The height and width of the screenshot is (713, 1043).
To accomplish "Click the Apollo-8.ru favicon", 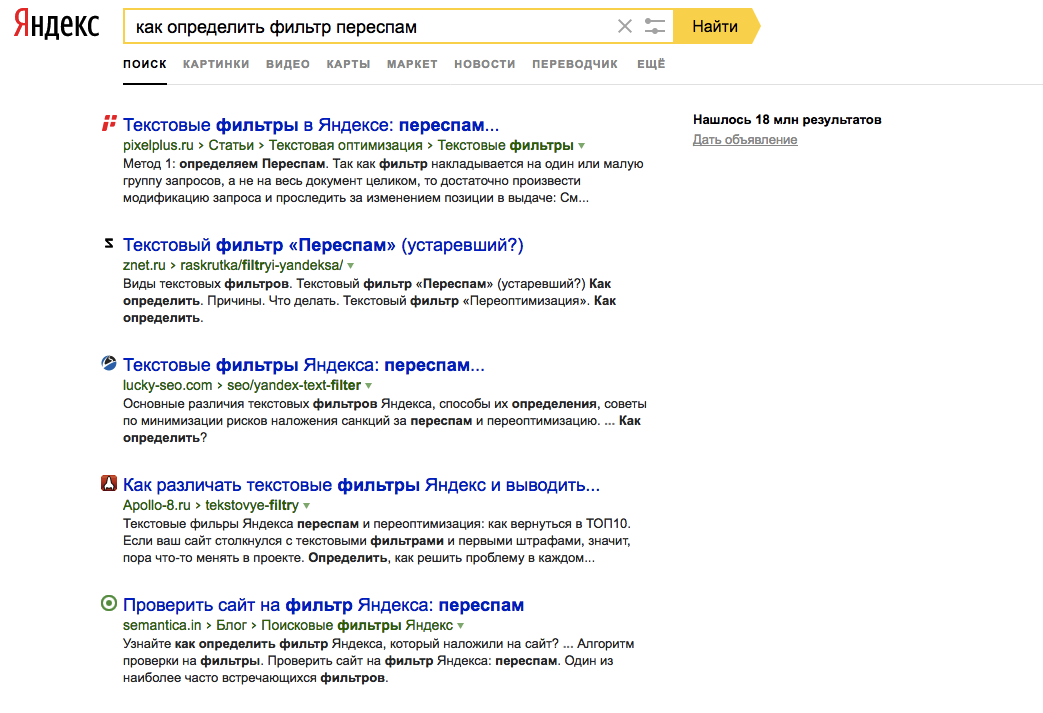I will tap(109, 484).
